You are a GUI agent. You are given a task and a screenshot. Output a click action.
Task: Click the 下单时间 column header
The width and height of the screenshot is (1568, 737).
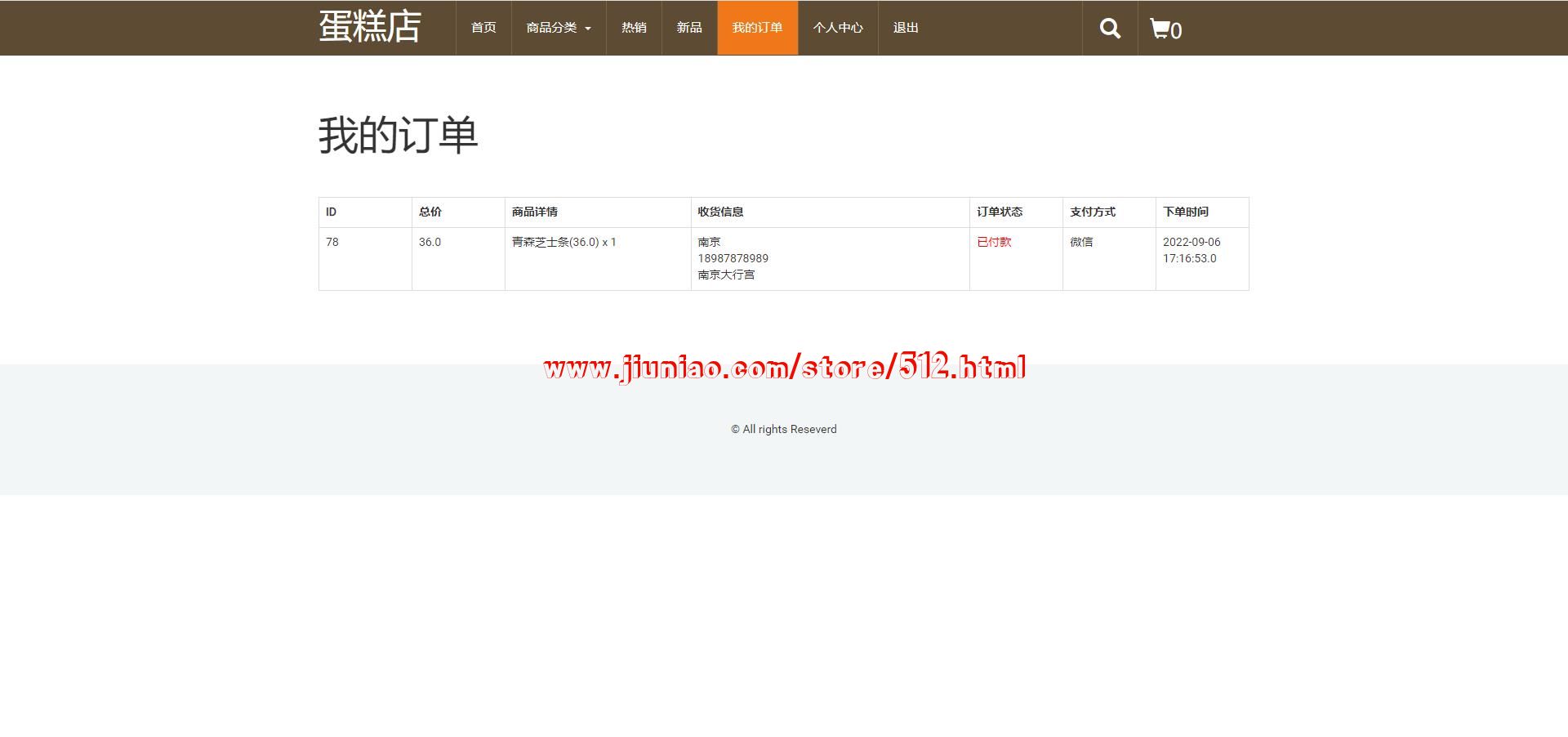pos(1186,212)
